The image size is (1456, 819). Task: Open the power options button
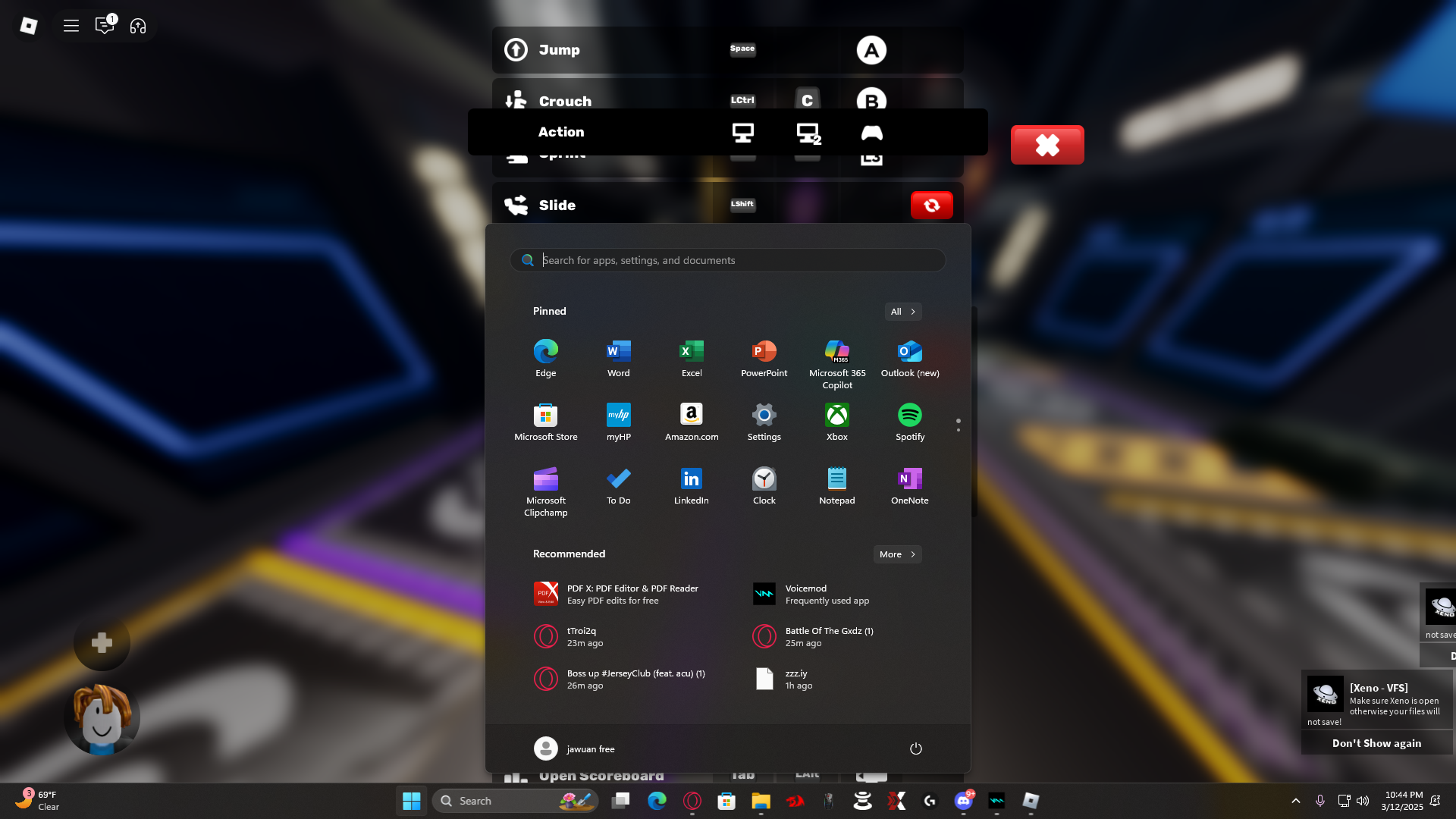tap(915, 749)
